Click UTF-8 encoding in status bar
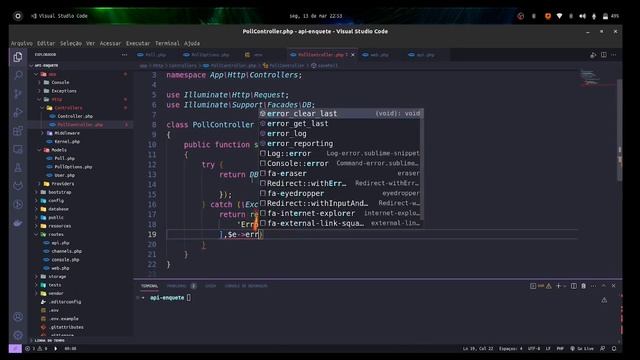640x360 pixels. 534,349
